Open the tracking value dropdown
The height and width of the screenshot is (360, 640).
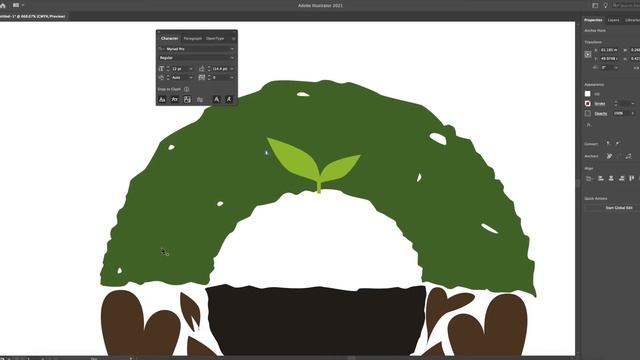[232, 78]
